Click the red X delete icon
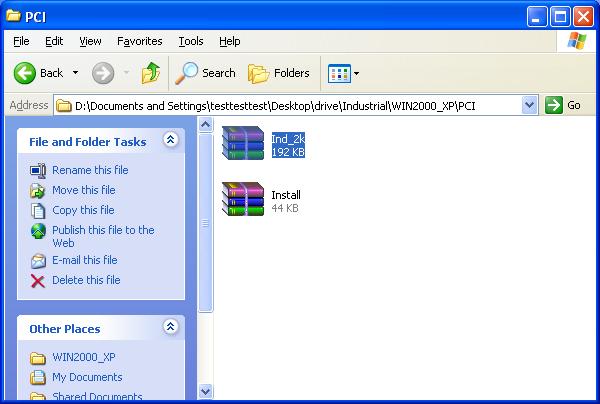Image resolution: width=600 pixels, height=404 pixels. coord(38,281)
